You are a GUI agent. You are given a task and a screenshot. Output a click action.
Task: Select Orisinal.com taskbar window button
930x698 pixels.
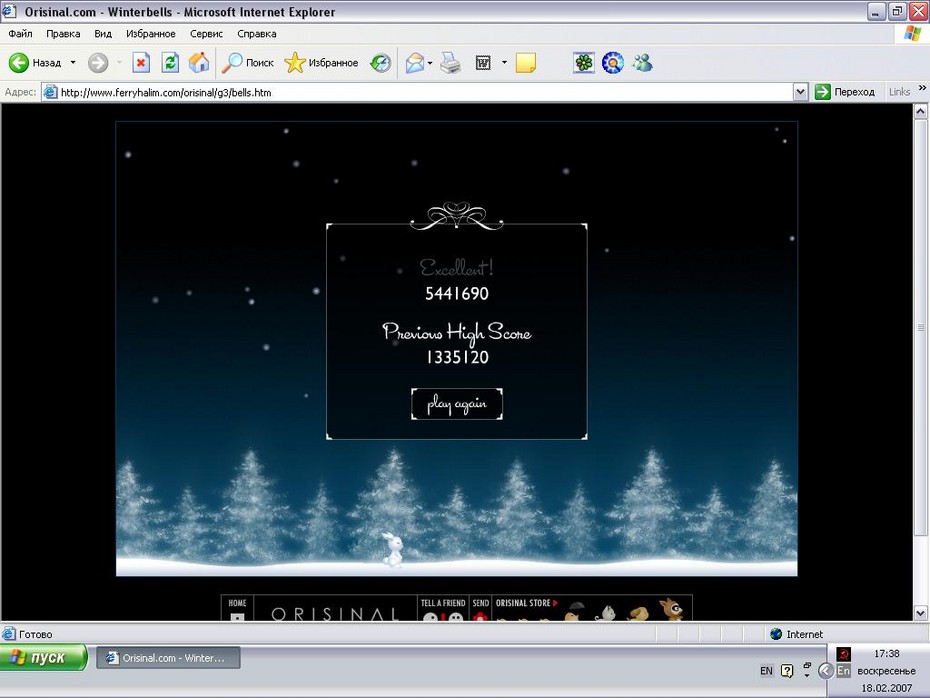pyautogui.click(x=168, y=658)
